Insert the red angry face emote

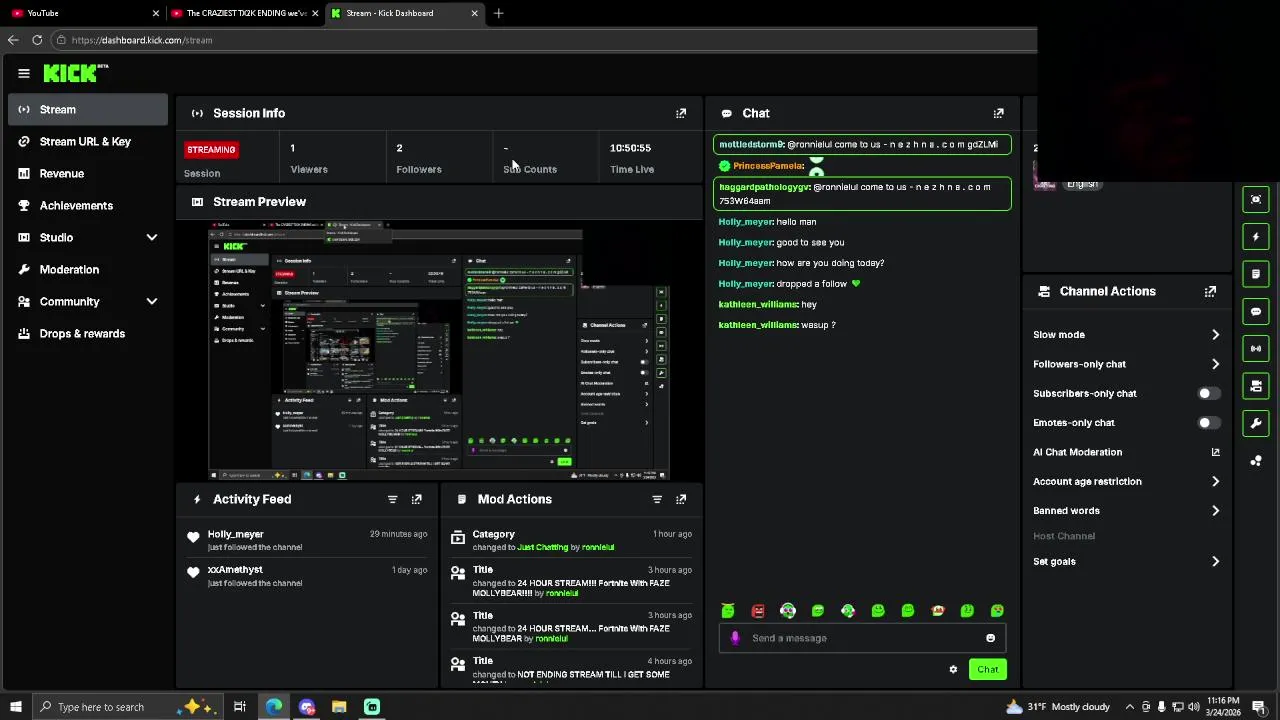click(x=758, y=611)
